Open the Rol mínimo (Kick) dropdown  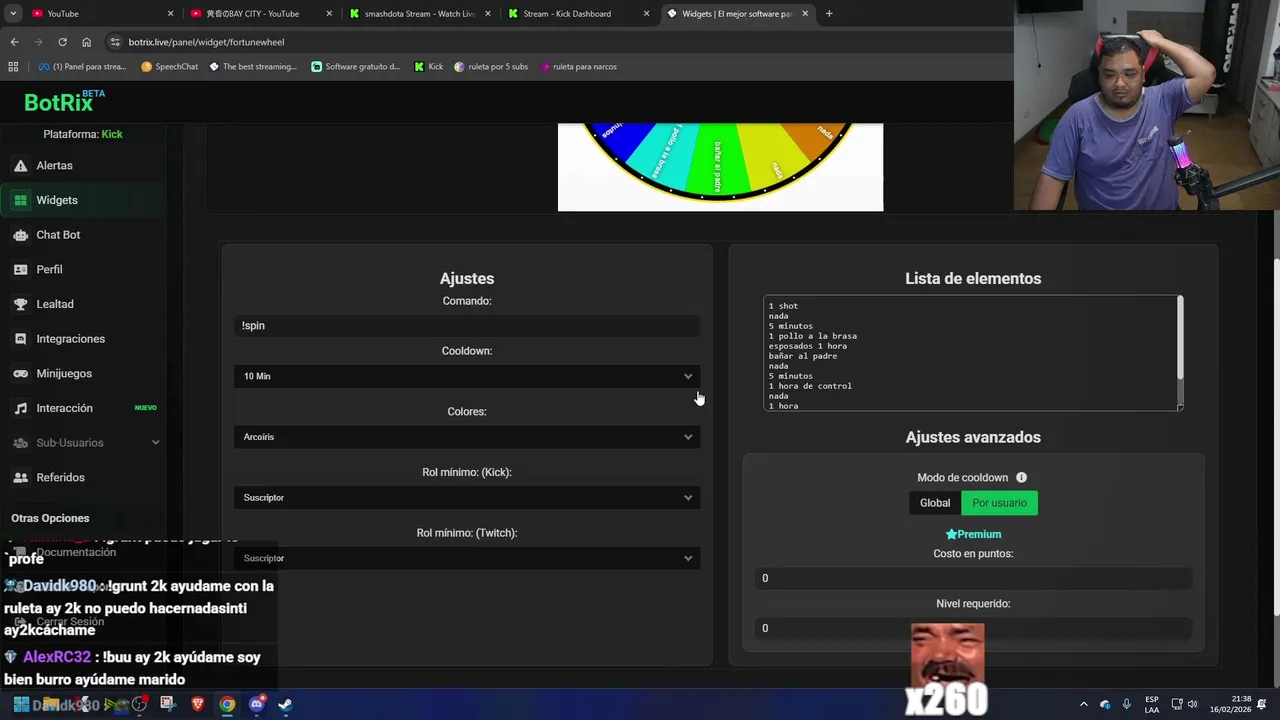point(467,498)
